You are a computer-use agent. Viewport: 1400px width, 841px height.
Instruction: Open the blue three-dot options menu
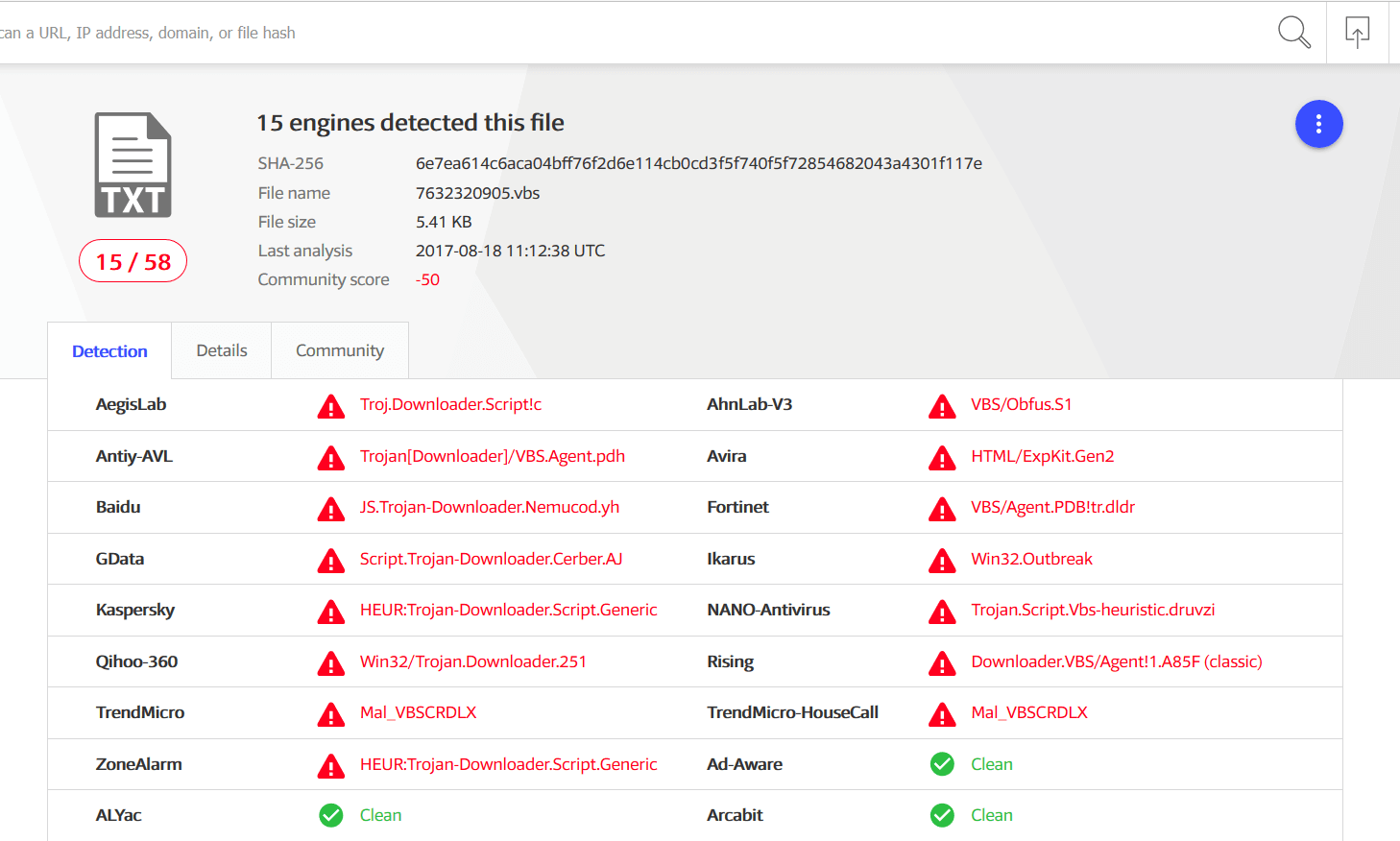point(1318,124)
